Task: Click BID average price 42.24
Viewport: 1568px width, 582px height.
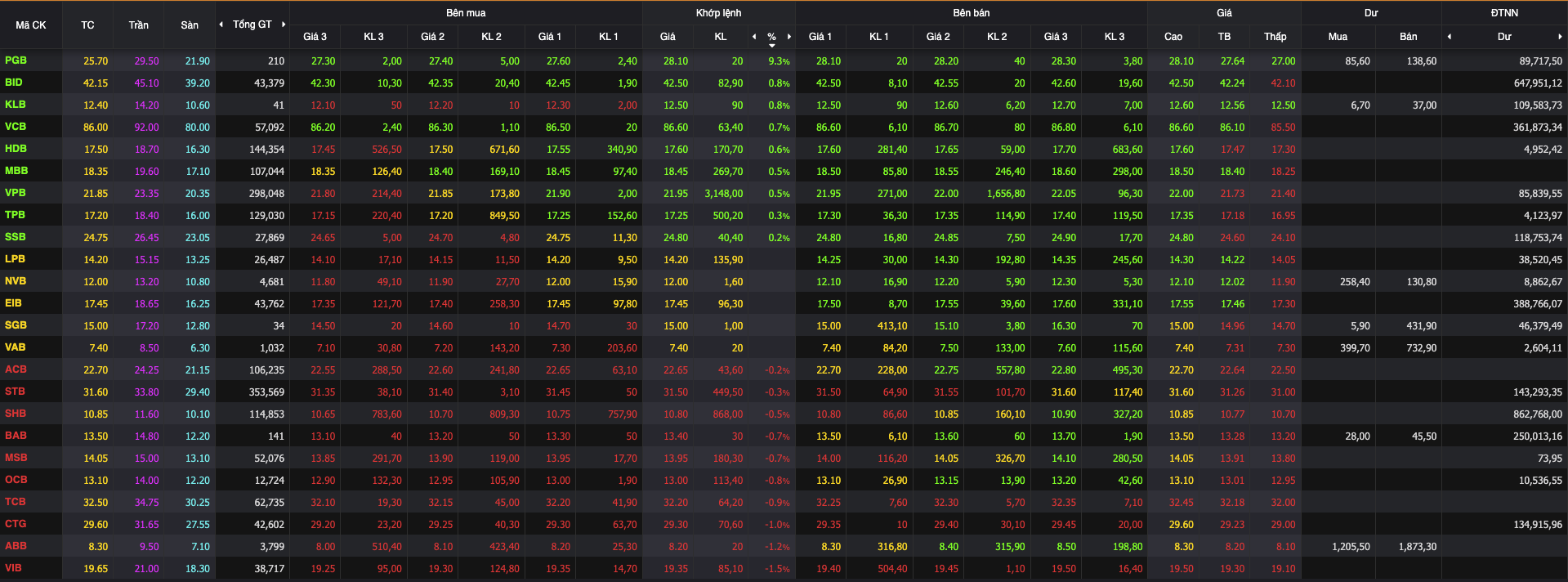Action: 1232,83
